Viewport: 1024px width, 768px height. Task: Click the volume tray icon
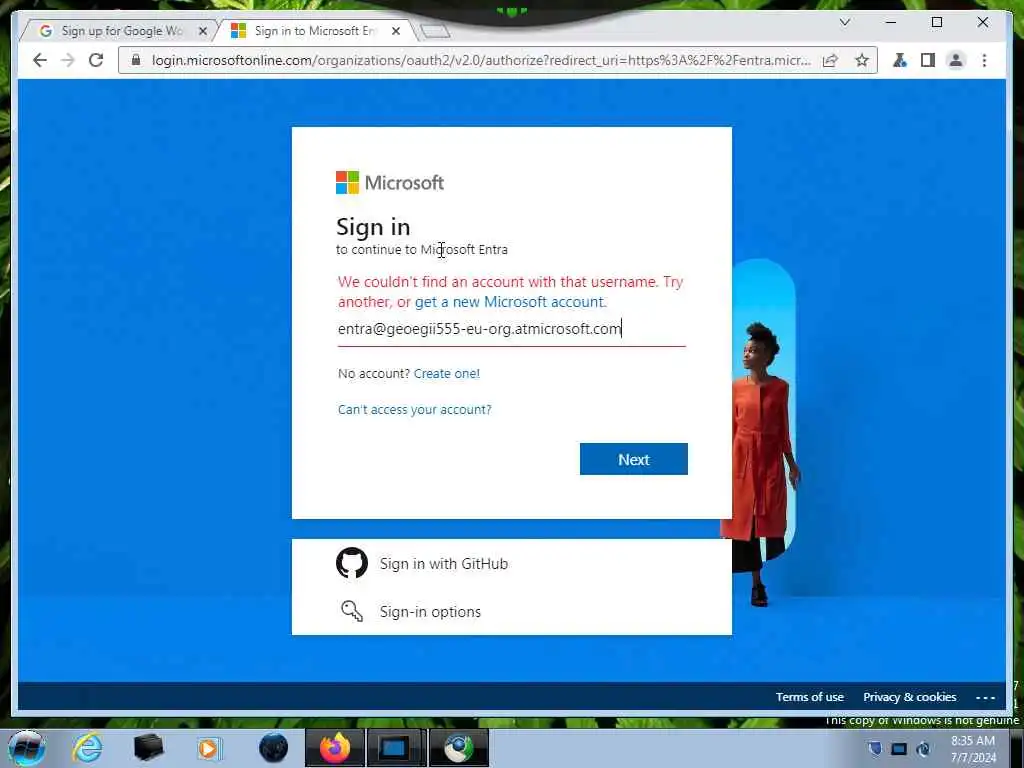point(923,748)
